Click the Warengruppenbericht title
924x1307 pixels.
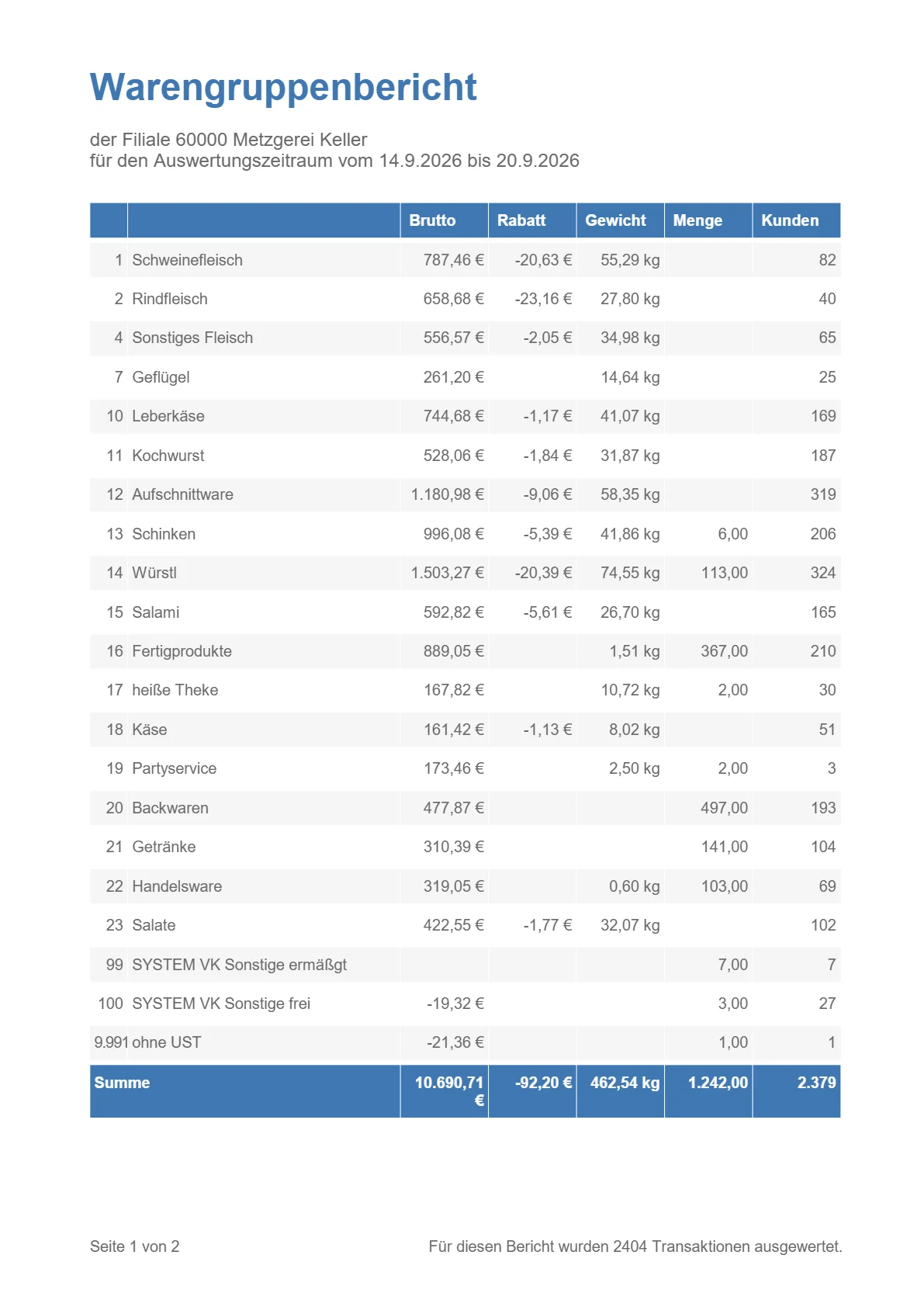[x=283, y=87]
